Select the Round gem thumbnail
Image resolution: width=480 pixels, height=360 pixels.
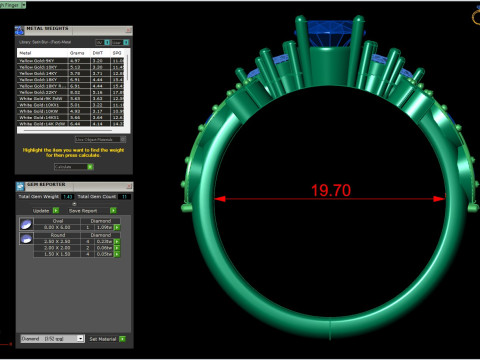pyautogui.click(x=26, y=238)
